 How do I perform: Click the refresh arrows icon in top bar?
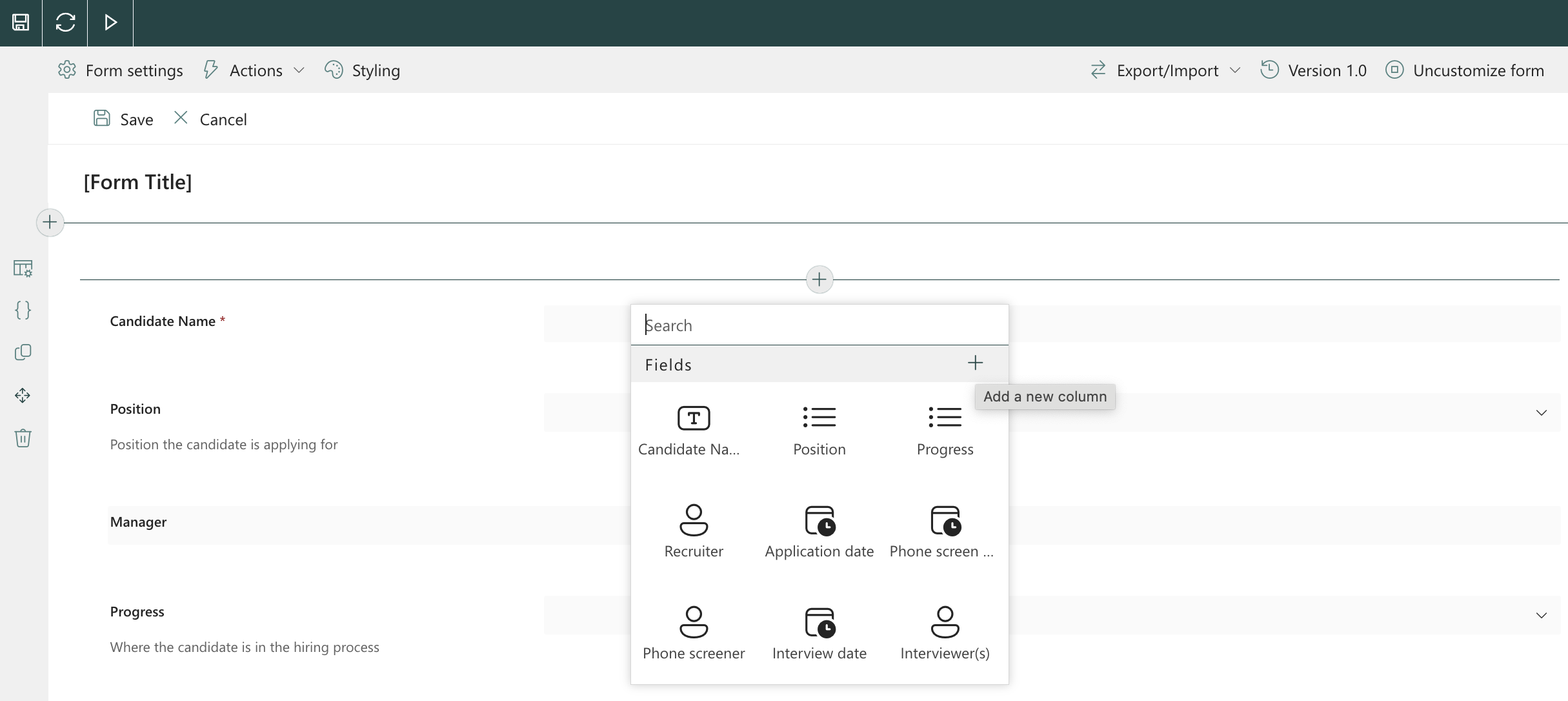coord(65,23)
